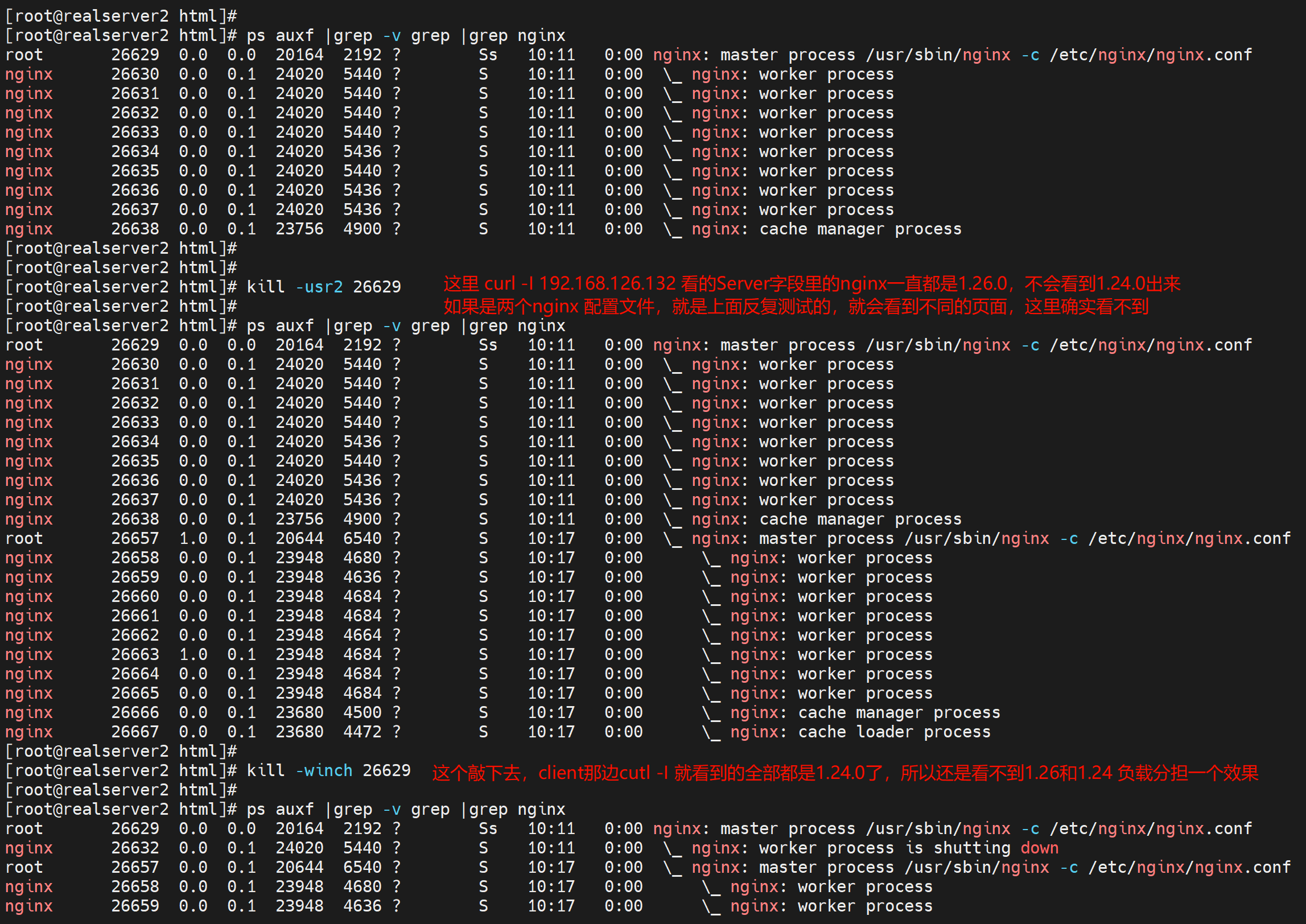
Task: Click PID 26667 in the process list
Action: point(135,732)
